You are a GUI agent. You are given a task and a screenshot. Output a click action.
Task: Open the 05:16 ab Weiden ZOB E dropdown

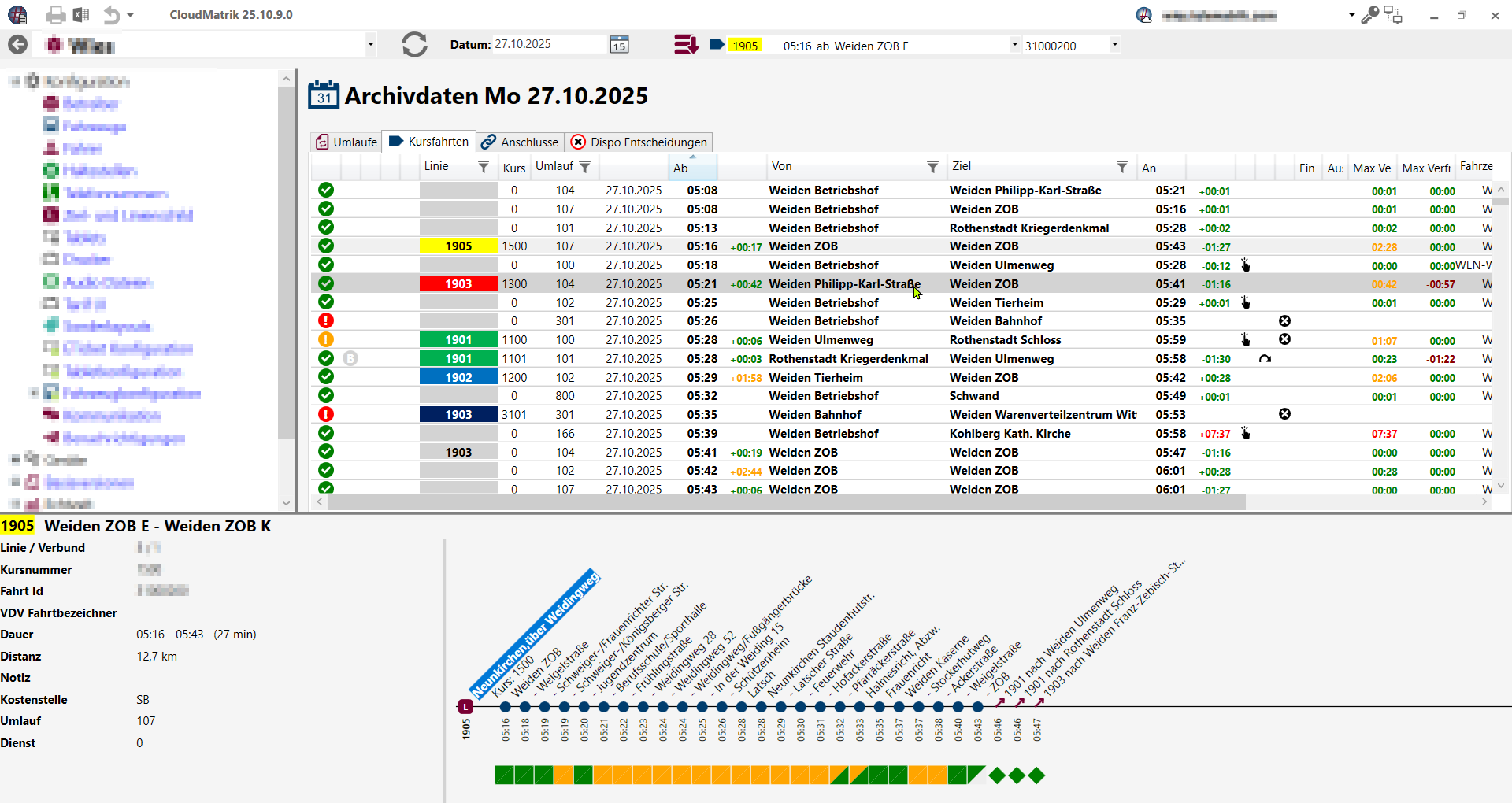1014,45
